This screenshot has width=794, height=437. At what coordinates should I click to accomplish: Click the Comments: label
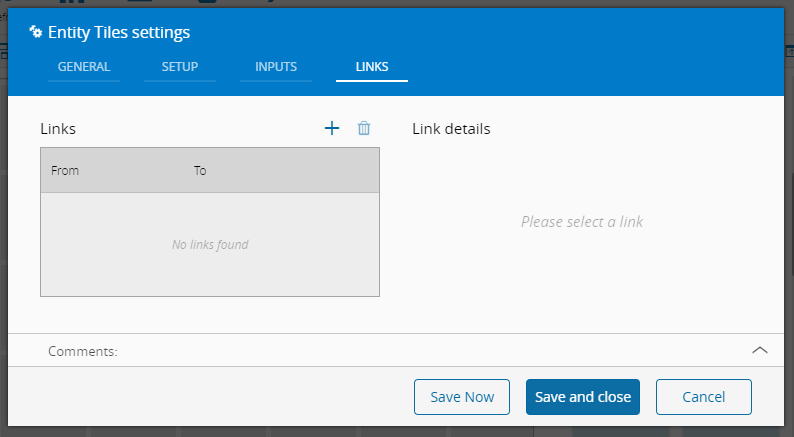tap(83, 351)
